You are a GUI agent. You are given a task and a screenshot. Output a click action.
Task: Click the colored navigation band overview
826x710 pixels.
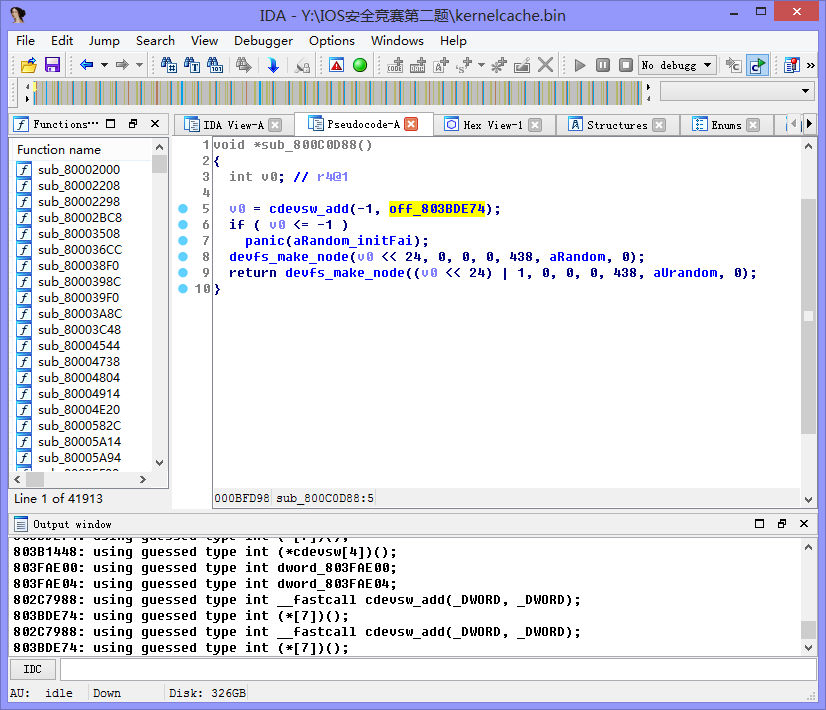[x=337, y=93]
